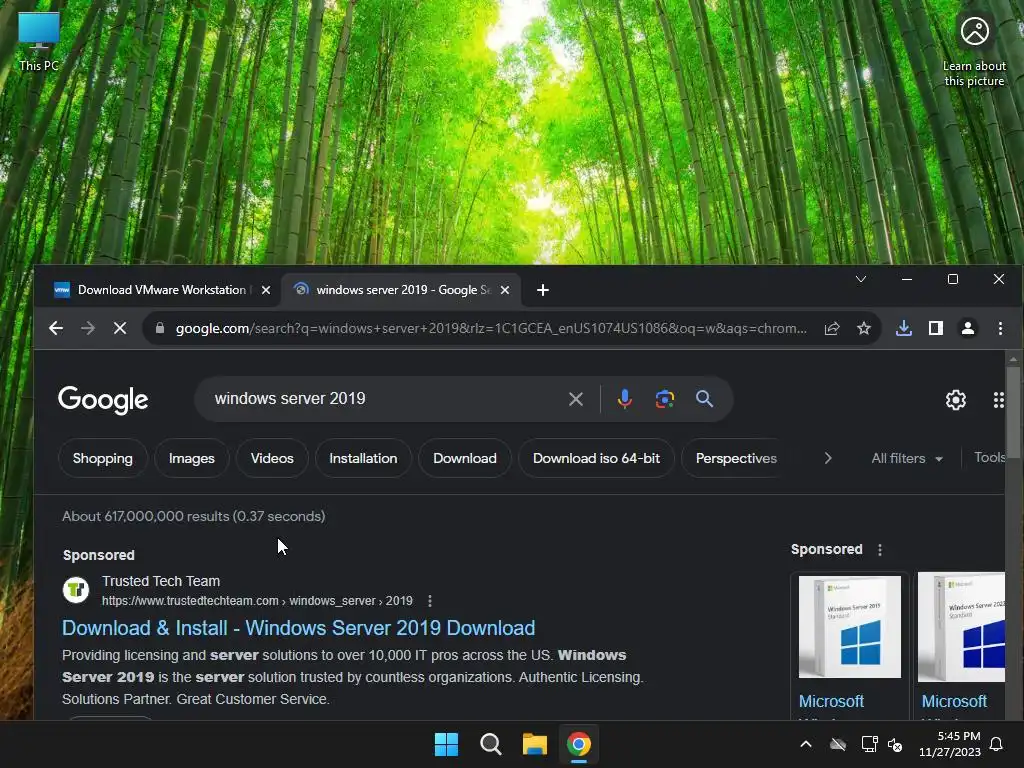Expand the All filters dropdown
This screenshot has height=768, width=1024.
(907, 458)
